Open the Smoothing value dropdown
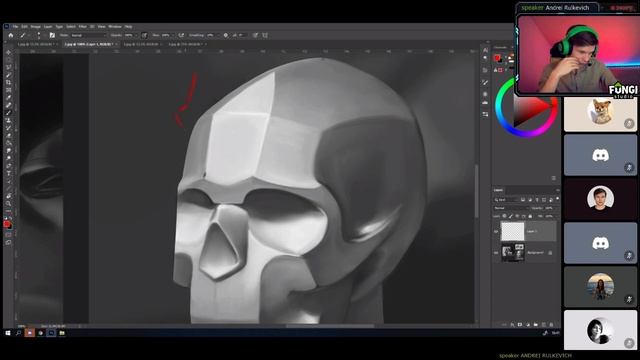The width and height of the screenshot is (640, 360). tap(218, 35)
